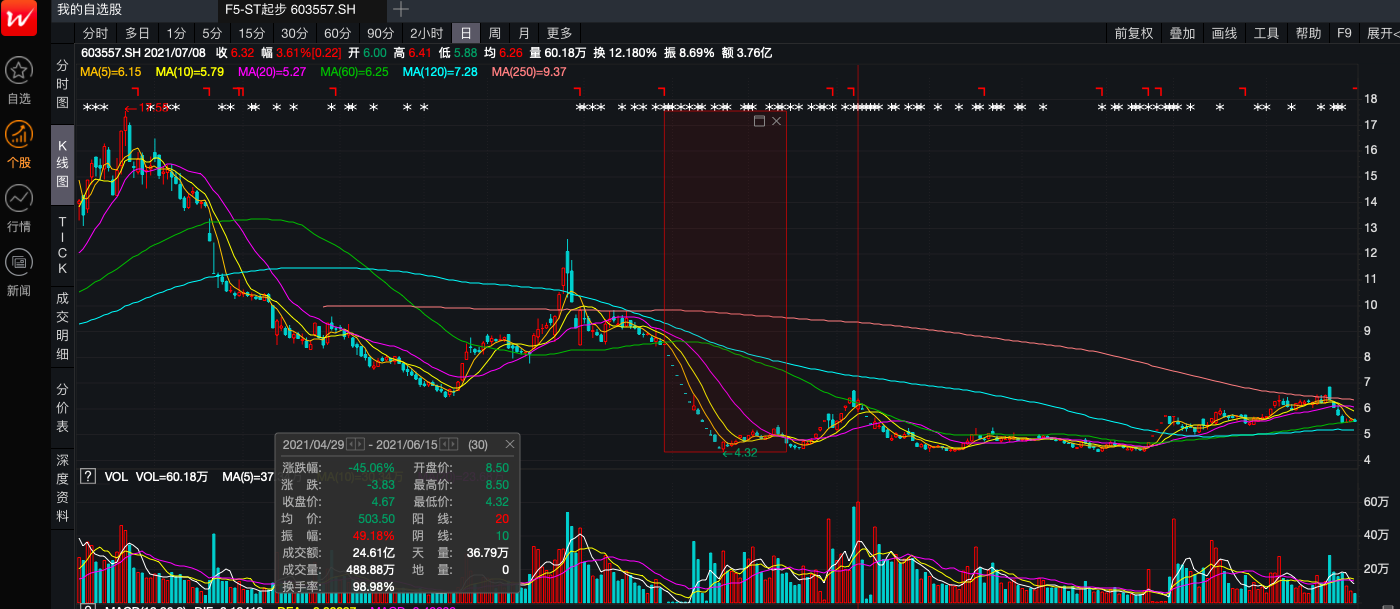Click the MA(10)=5.79 indicator label
The image size is (1400, 609).
[x=189, y=72]
